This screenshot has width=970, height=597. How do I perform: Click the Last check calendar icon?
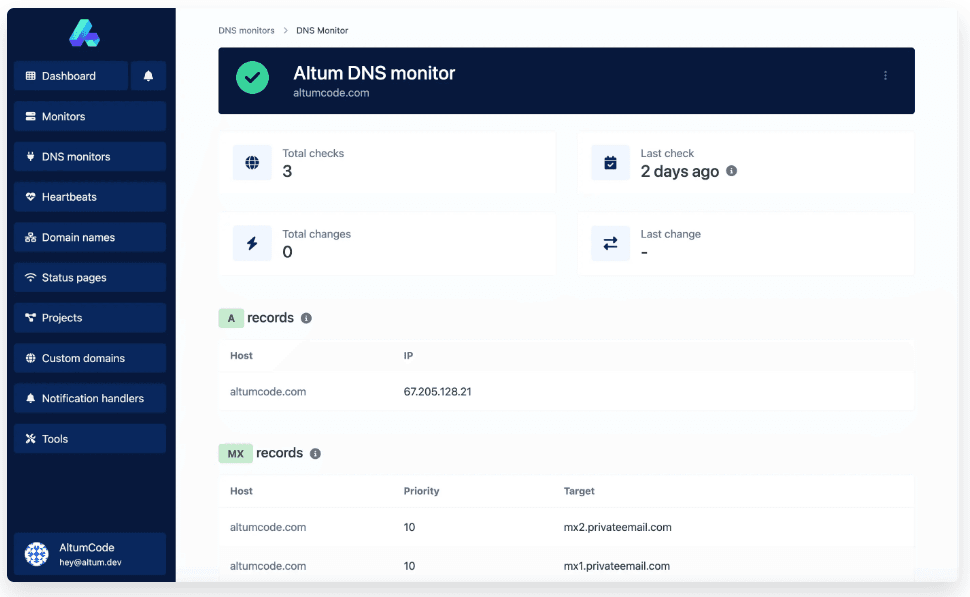click(x=610, y=162)
